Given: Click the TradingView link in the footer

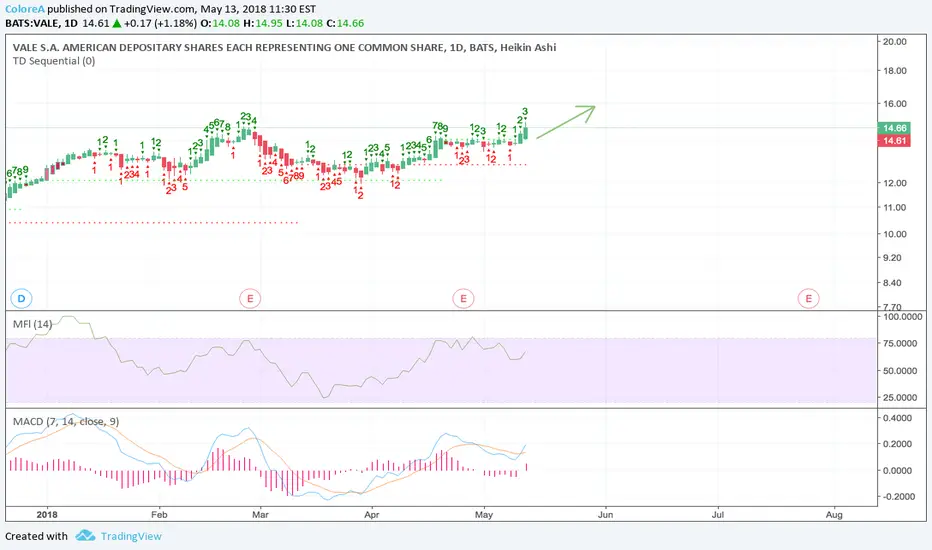Looking at the screenshot, I should coord(131,536).
